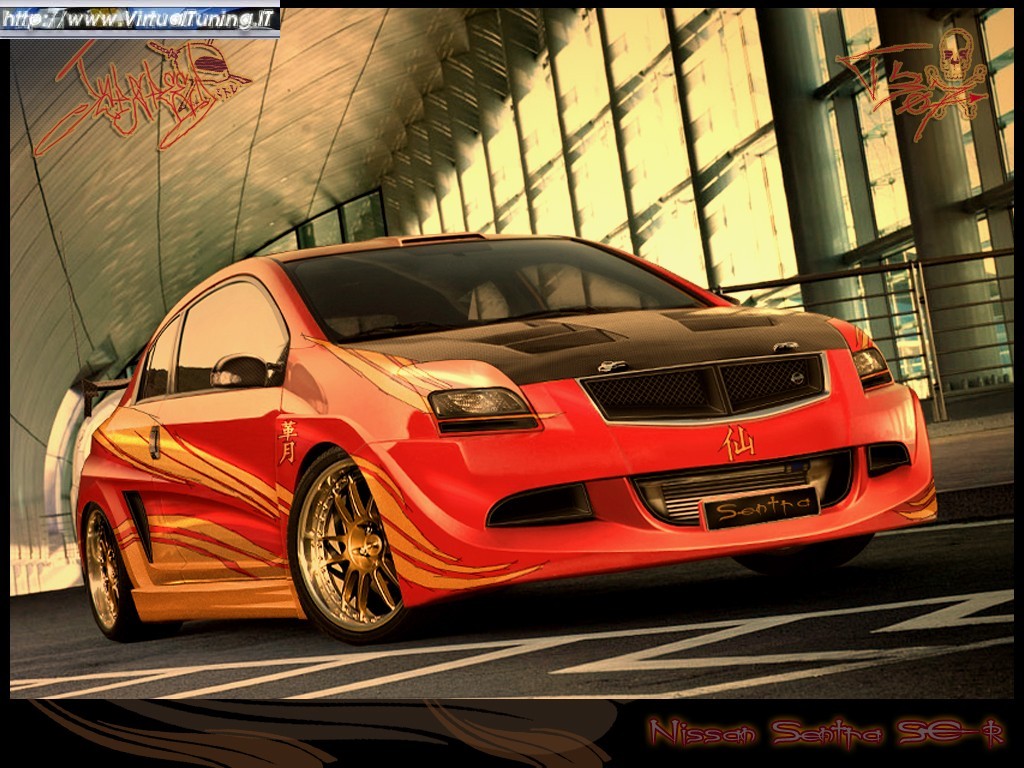The height and width of the screenshot is (768, 1024).
Task: Click the "華月" kanji on the front fender
Action: [288, 442]
